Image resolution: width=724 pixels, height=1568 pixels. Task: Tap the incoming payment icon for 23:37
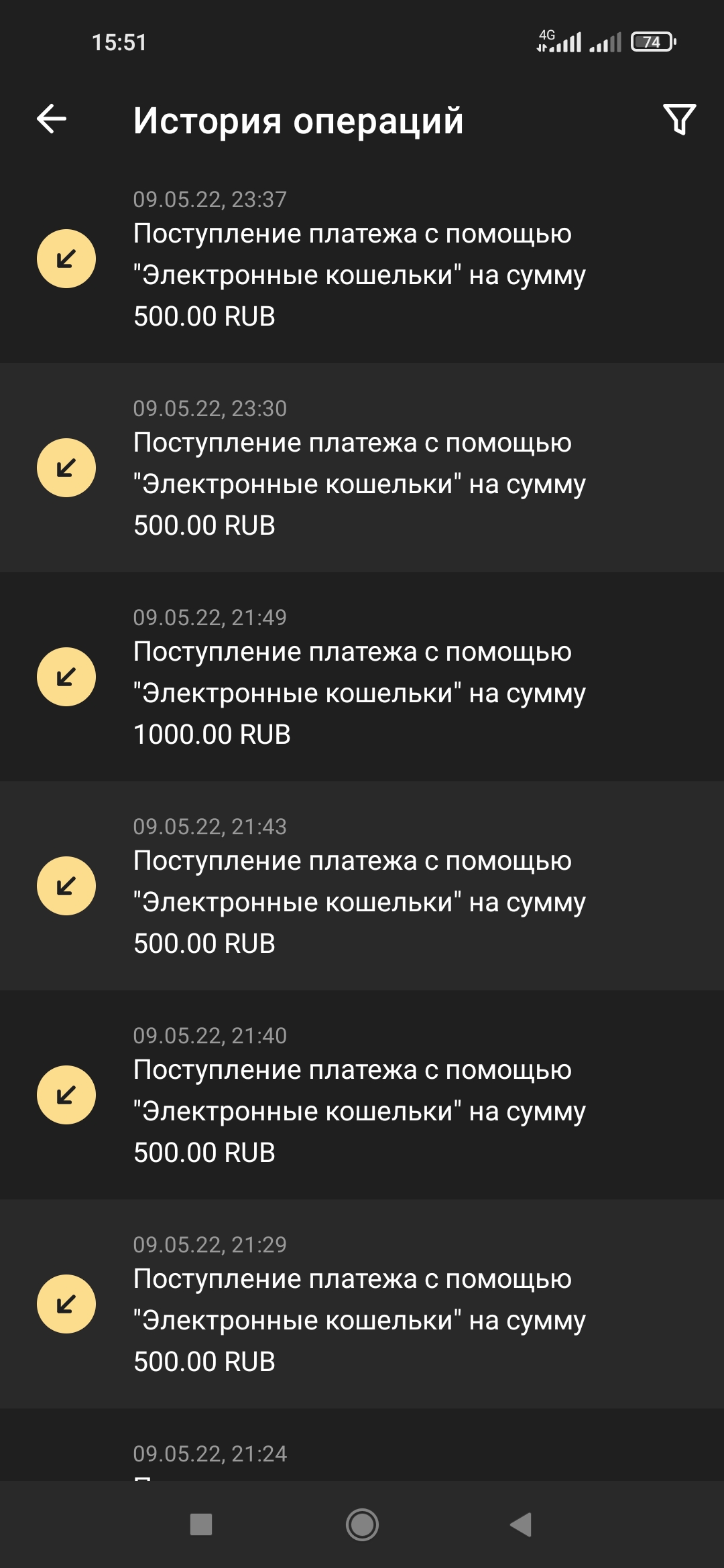(66, 259)
